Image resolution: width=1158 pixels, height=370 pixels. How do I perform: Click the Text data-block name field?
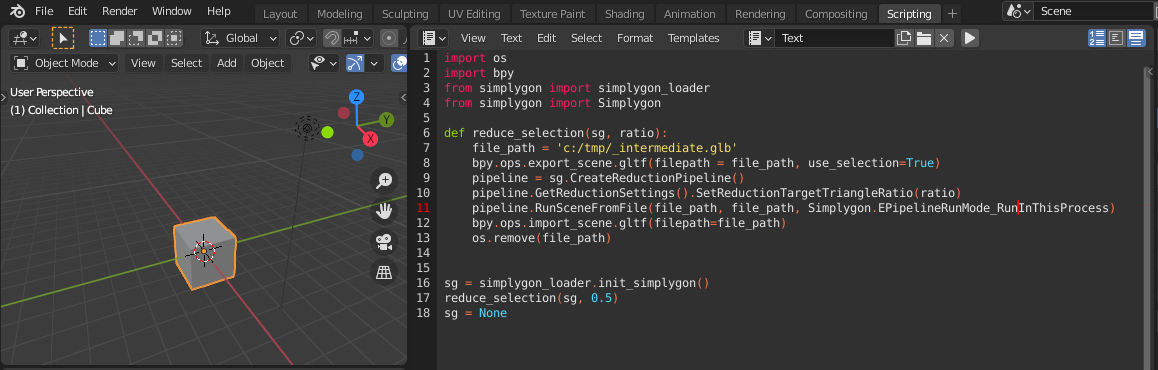pos(834,38)
